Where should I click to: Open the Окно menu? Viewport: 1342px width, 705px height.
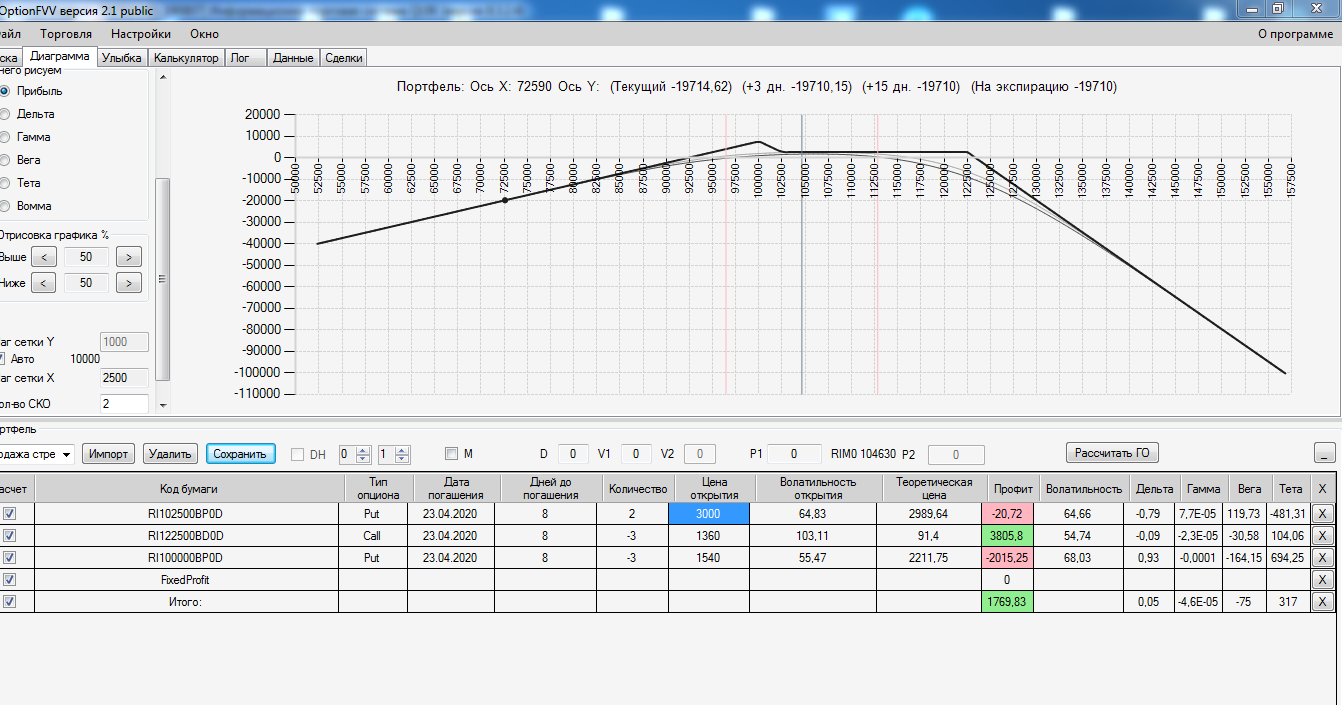coord(204,34)
